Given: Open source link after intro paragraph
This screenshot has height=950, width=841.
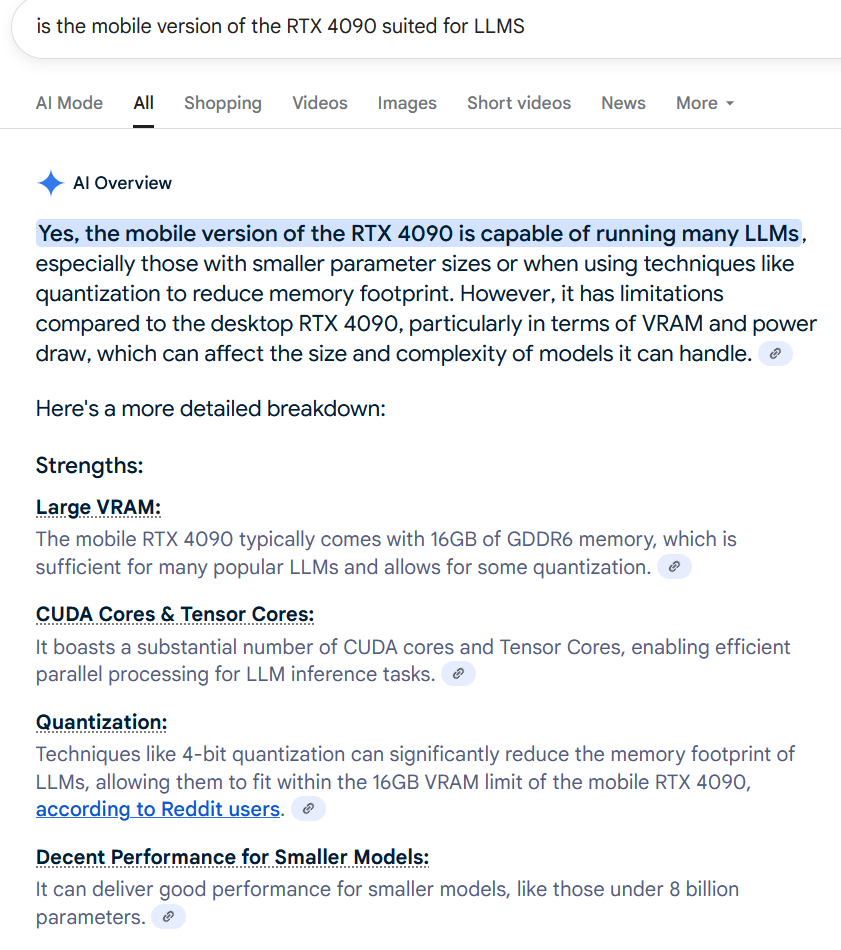Looking at the screenshot, I should point(775,353).
